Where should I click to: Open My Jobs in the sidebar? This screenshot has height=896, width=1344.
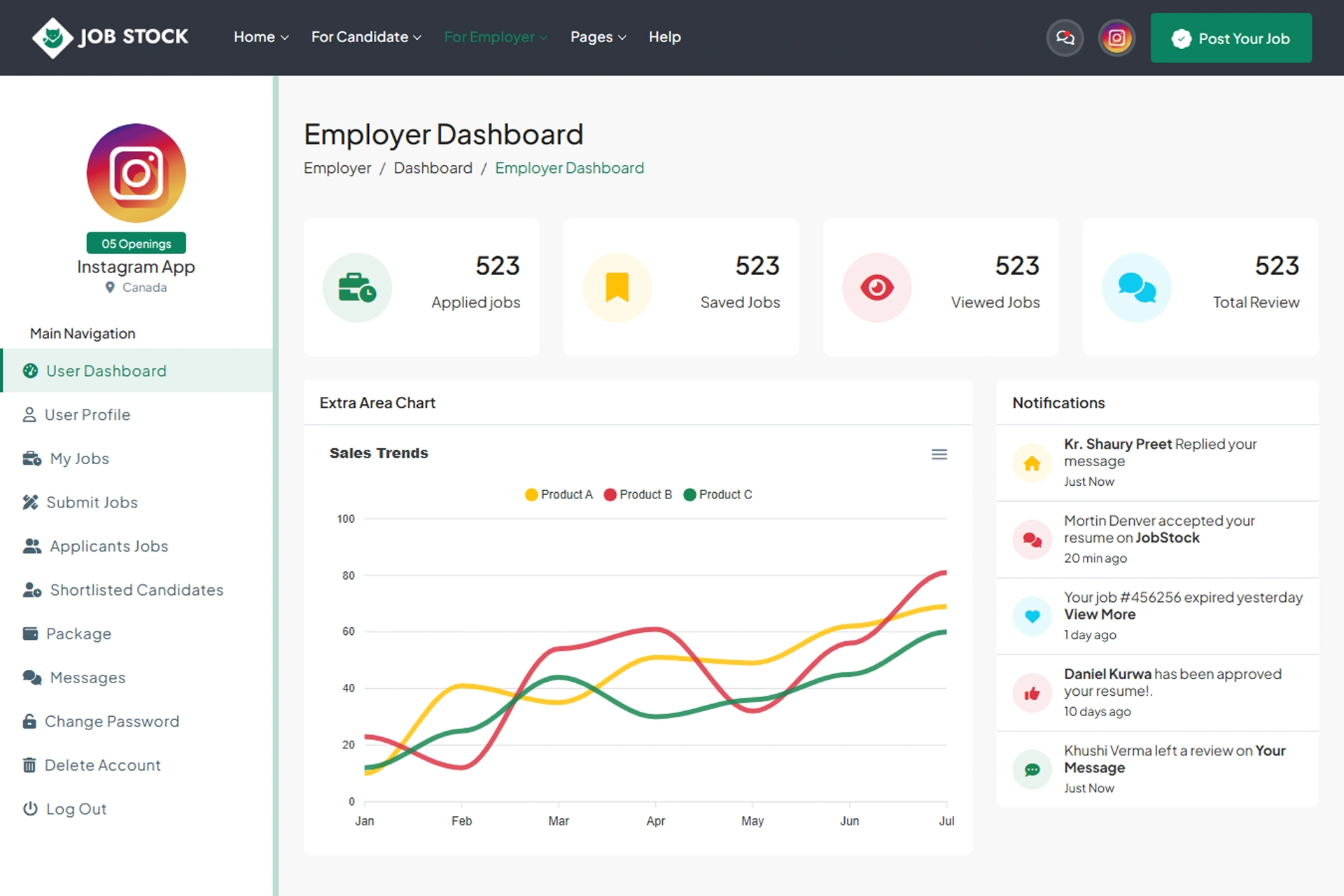(x=136, y=458)
